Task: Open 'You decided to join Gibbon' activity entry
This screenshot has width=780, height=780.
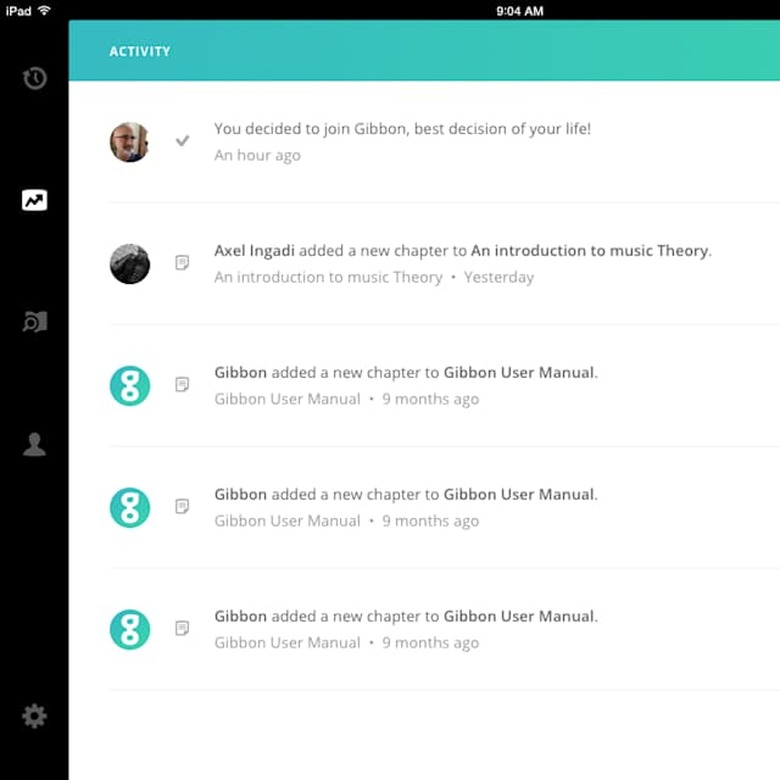Action: 402,129
